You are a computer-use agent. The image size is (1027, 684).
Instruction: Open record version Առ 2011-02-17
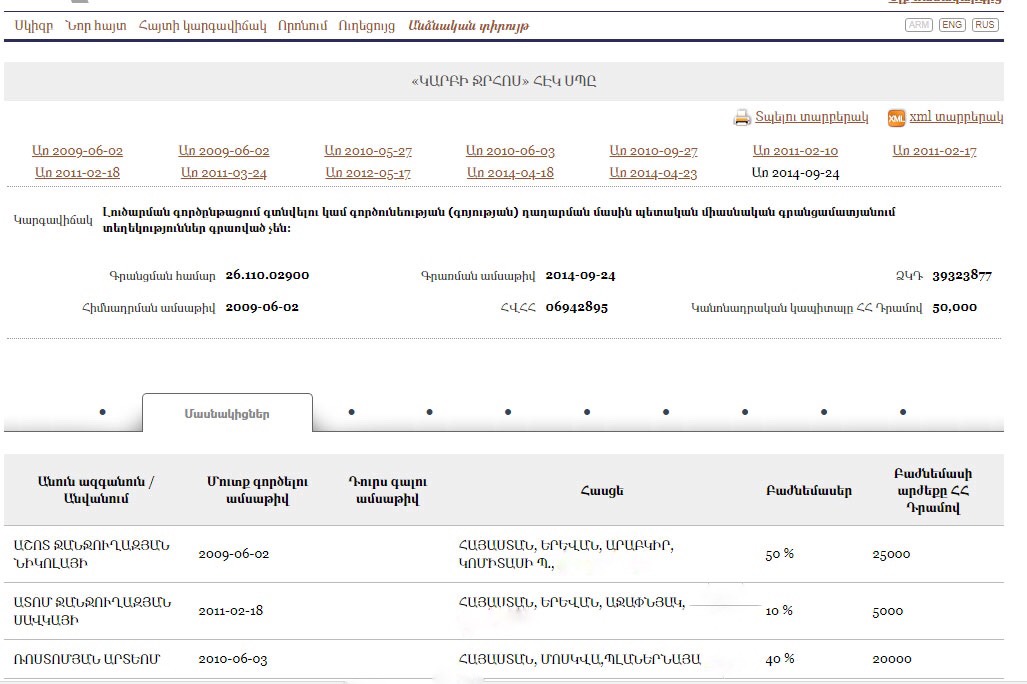point(935,151)
